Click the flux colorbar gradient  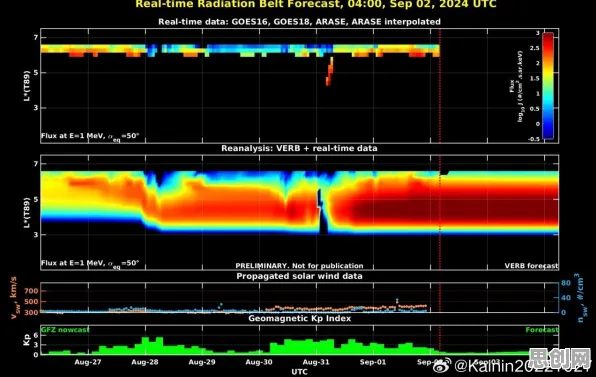(x=548, y=86)
